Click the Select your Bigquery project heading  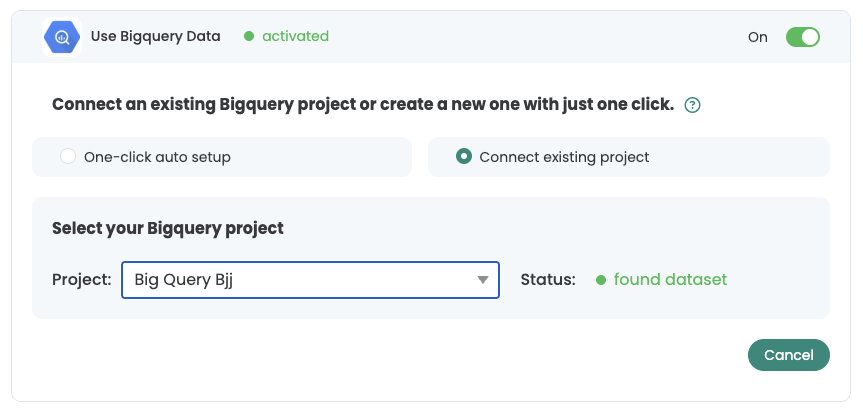click(168, 228)
